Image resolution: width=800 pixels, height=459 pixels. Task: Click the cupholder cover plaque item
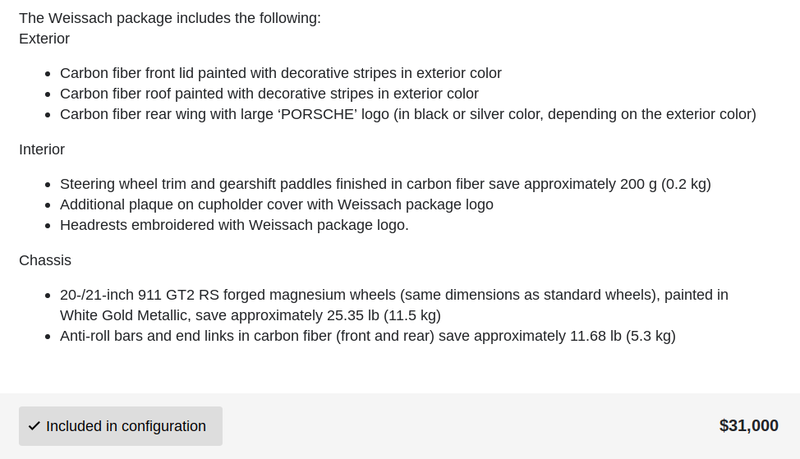[x=277, y=205]
